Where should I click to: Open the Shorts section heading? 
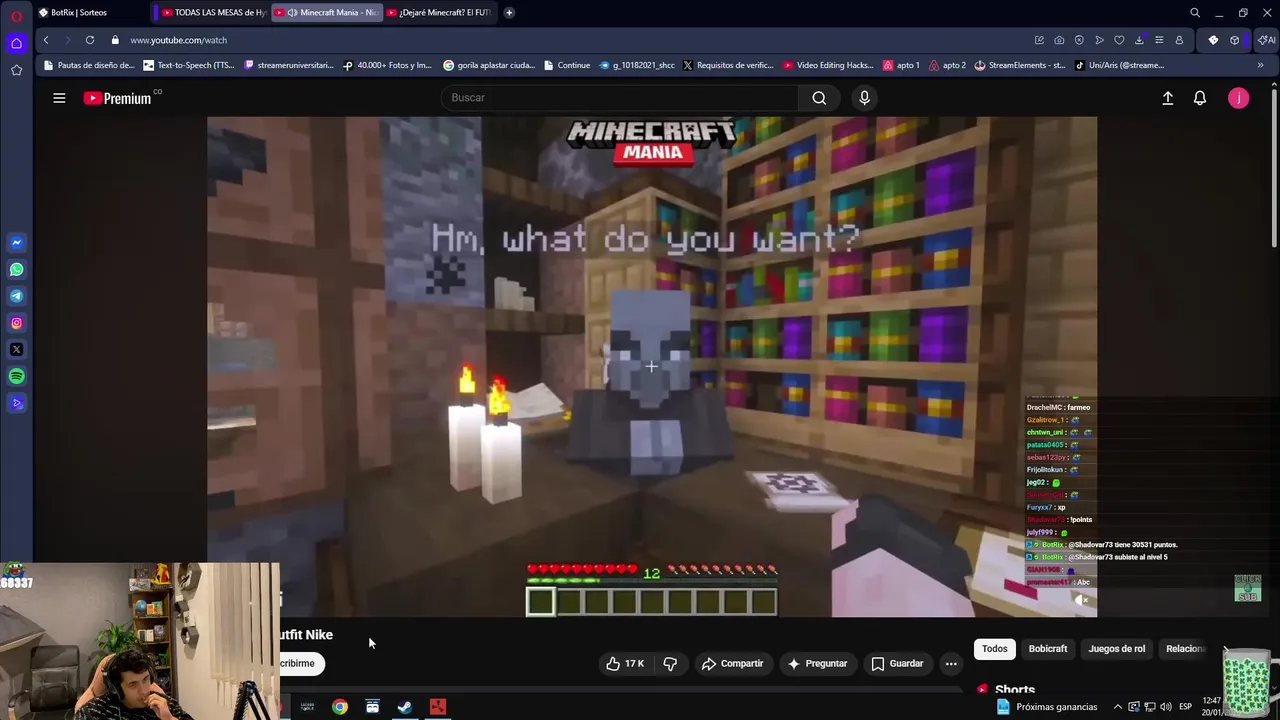click(1014, 690)
